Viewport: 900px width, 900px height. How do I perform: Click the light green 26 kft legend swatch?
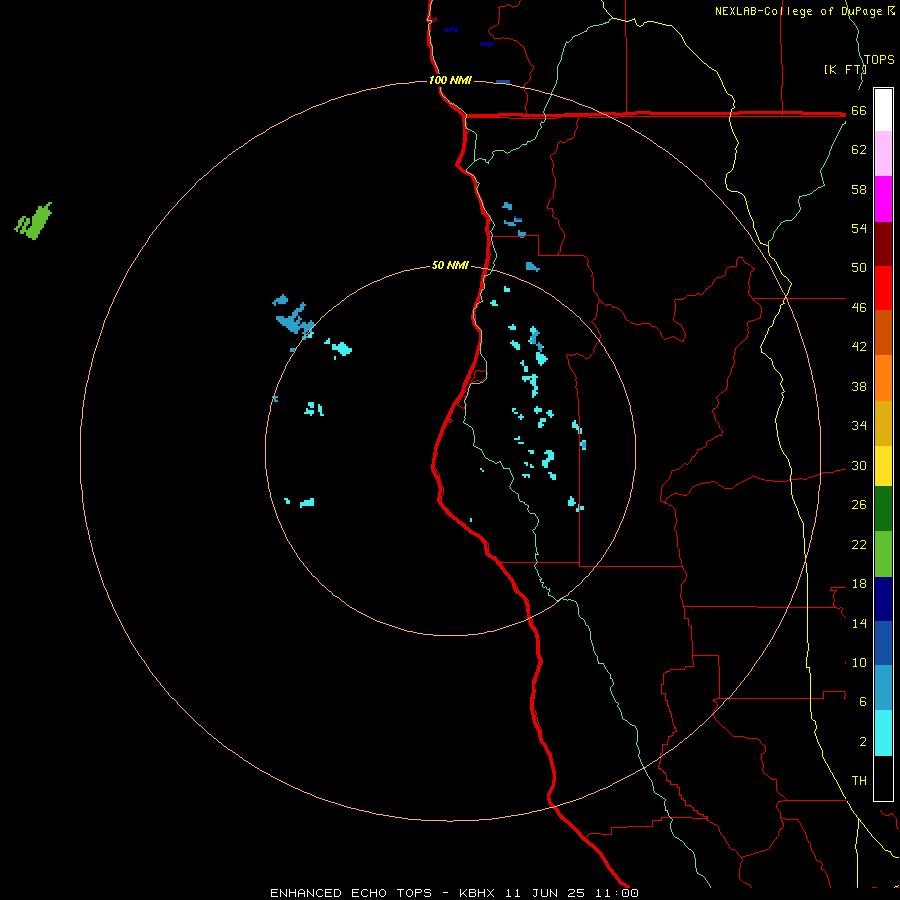(x=883, y=554)
